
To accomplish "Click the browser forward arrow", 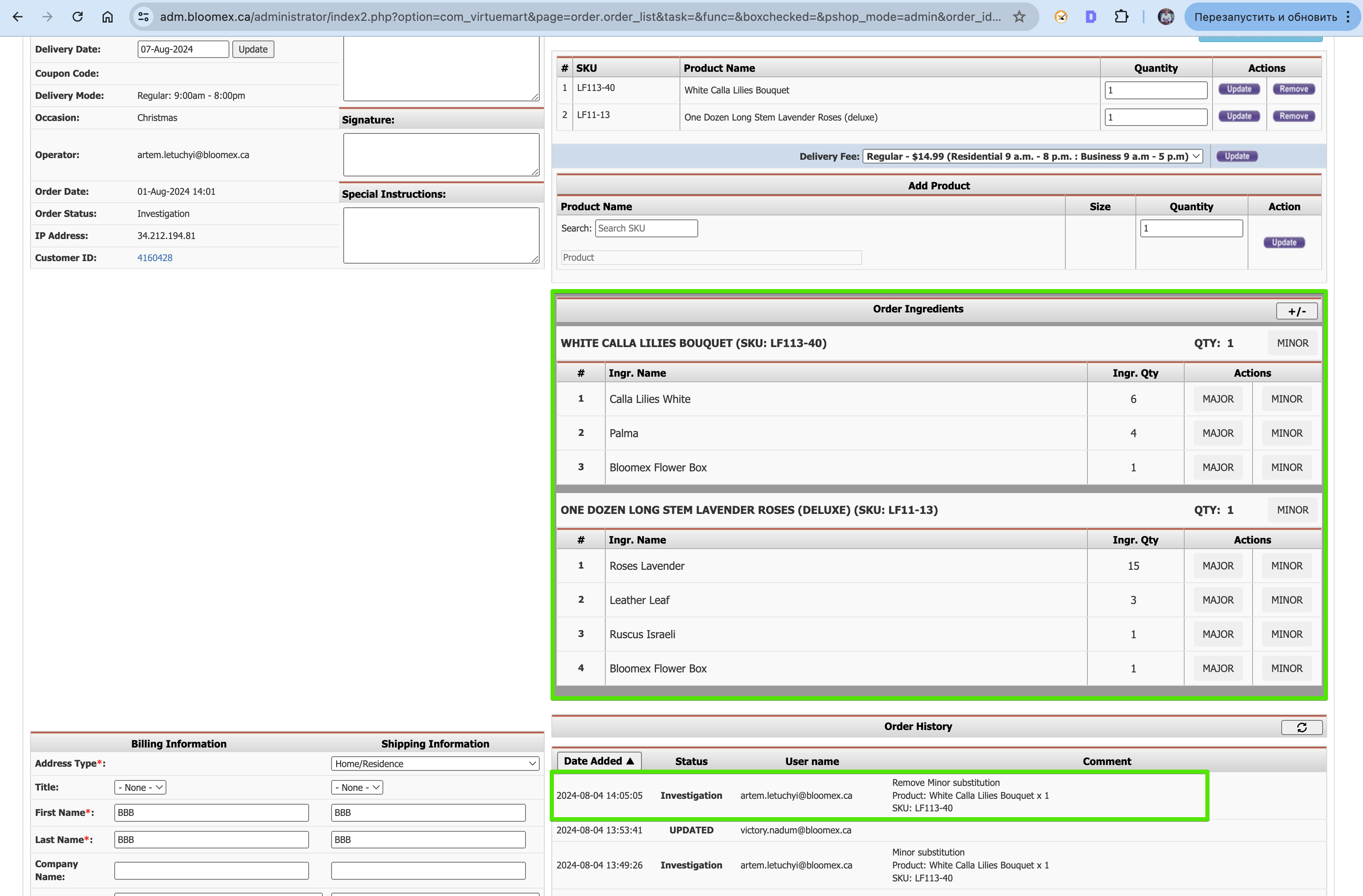I will pos(48,17).
